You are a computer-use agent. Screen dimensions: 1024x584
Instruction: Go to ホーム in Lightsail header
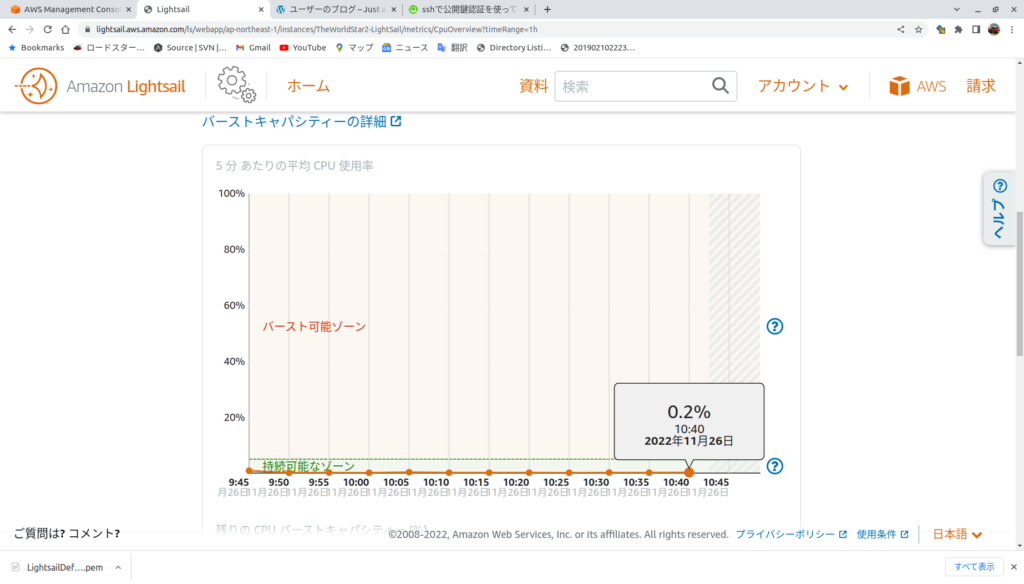tap(308, 86)
